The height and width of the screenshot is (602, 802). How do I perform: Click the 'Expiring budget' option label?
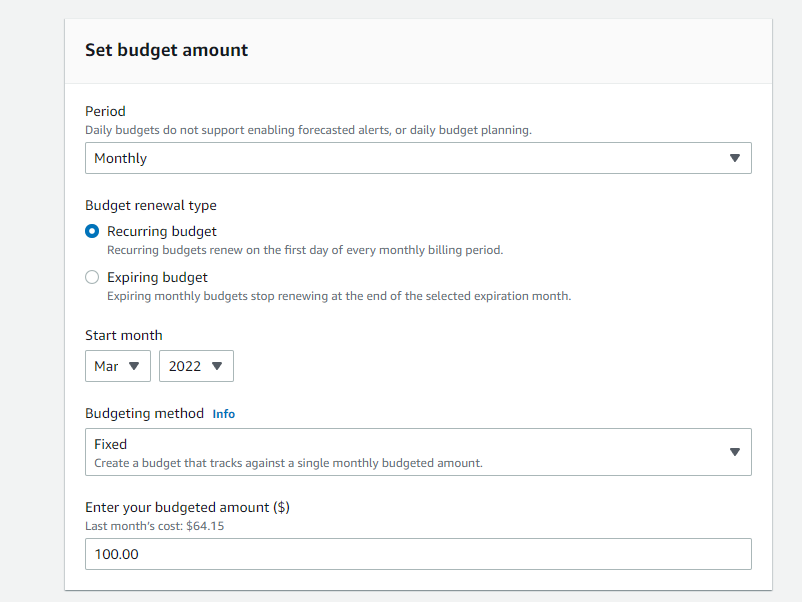157,277
